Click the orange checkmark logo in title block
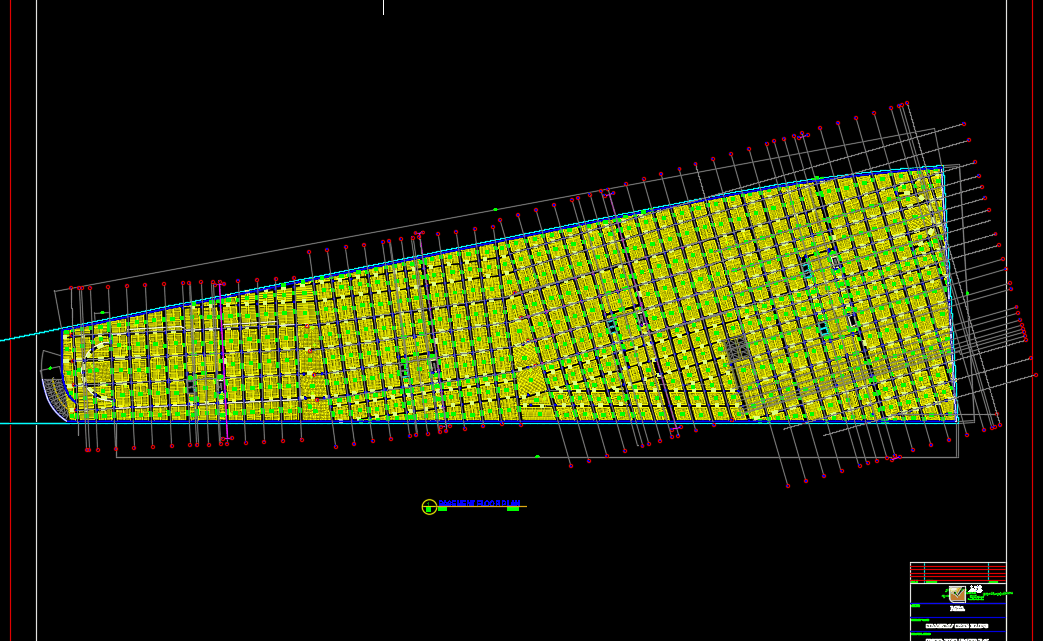This screenshot has width=1043, height=641. pos(957,593)
